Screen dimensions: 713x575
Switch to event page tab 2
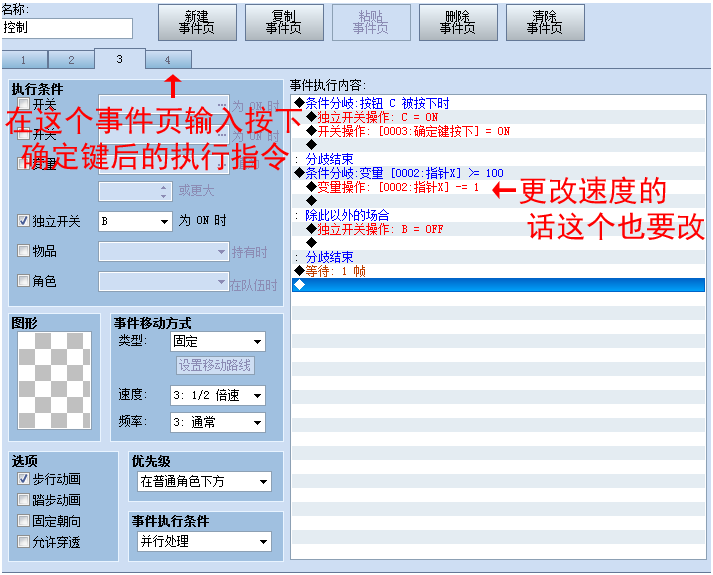coord(71,60)
